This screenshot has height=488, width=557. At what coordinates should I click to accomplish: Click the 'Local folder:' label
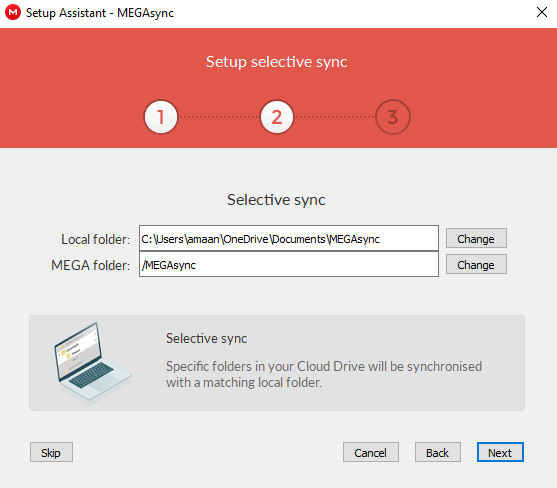(x=96, y=239)
